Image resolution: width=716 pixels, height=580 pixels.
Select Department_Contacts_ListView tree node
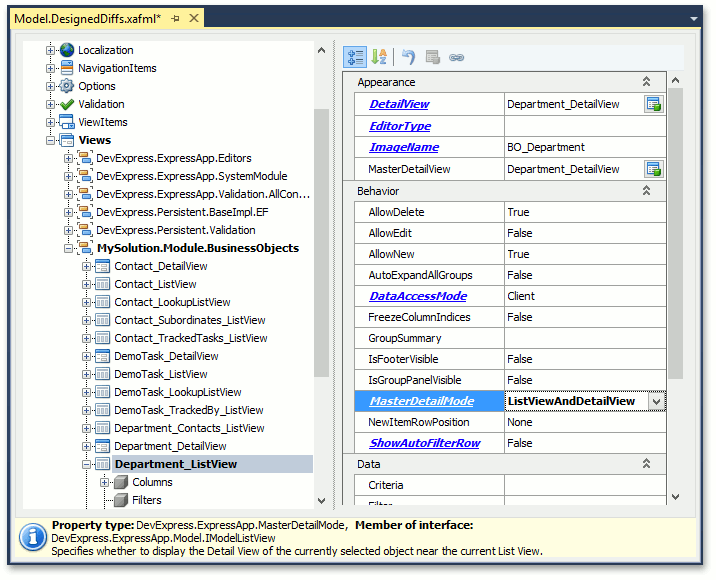pyautogui.click(x=189, y=428)
